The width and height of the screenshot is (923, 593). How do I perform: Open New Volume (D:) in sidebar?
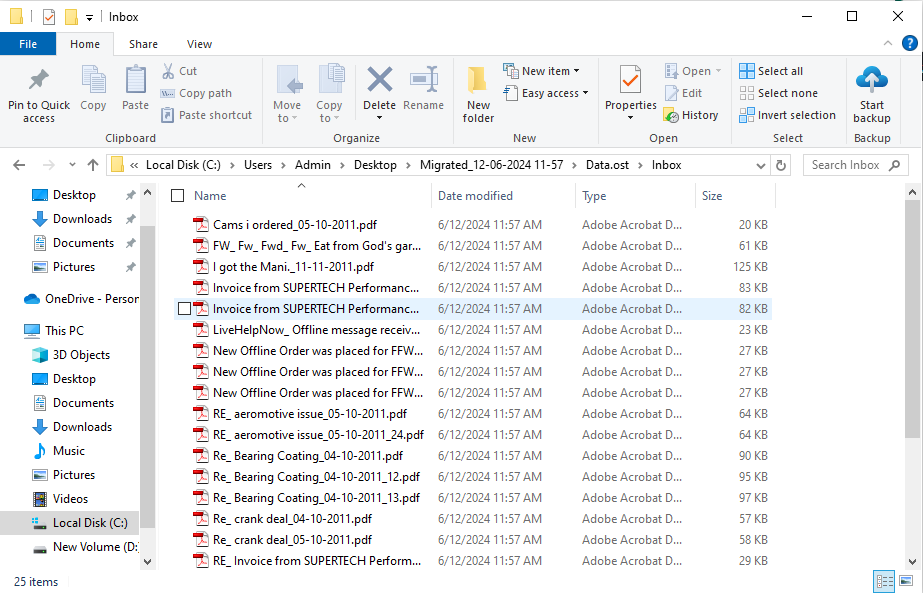[x=86, y=547]
